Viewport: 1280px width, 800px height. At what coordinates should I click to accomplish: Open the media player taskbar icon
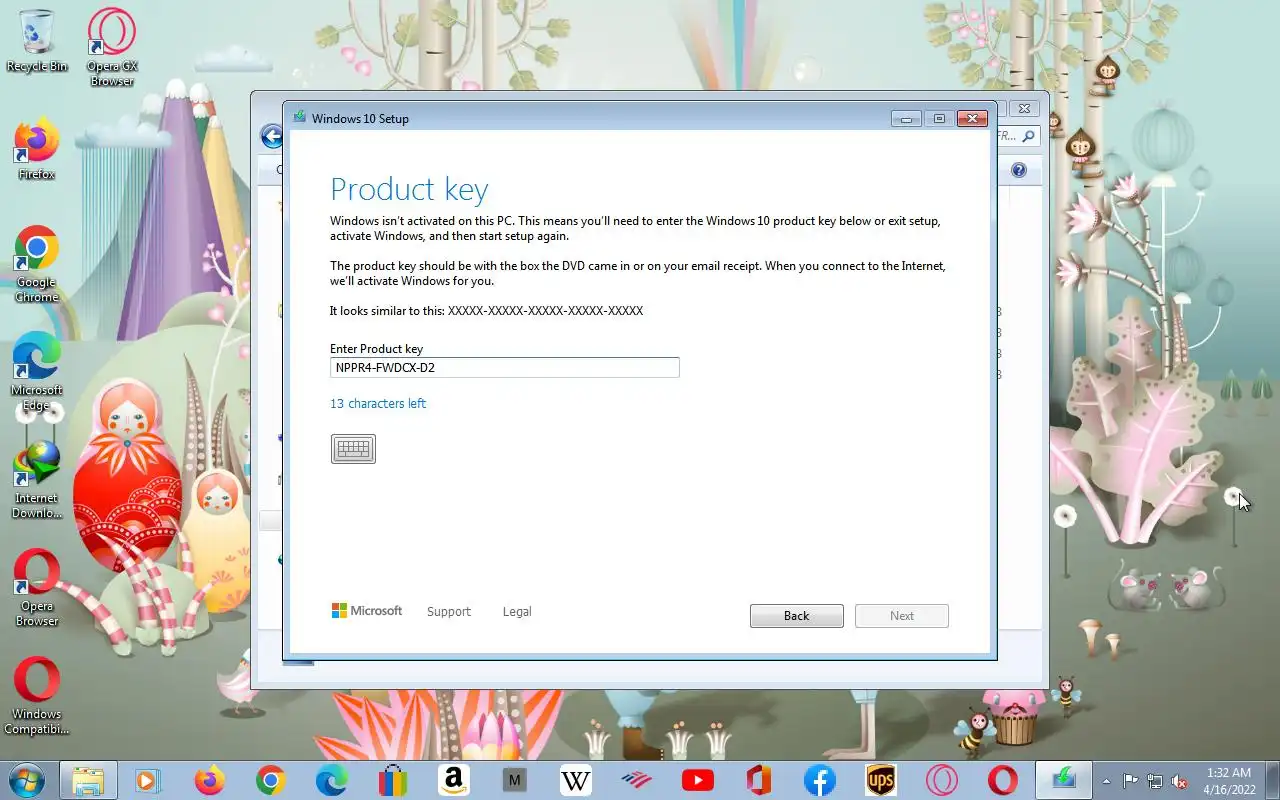point(148,780)
